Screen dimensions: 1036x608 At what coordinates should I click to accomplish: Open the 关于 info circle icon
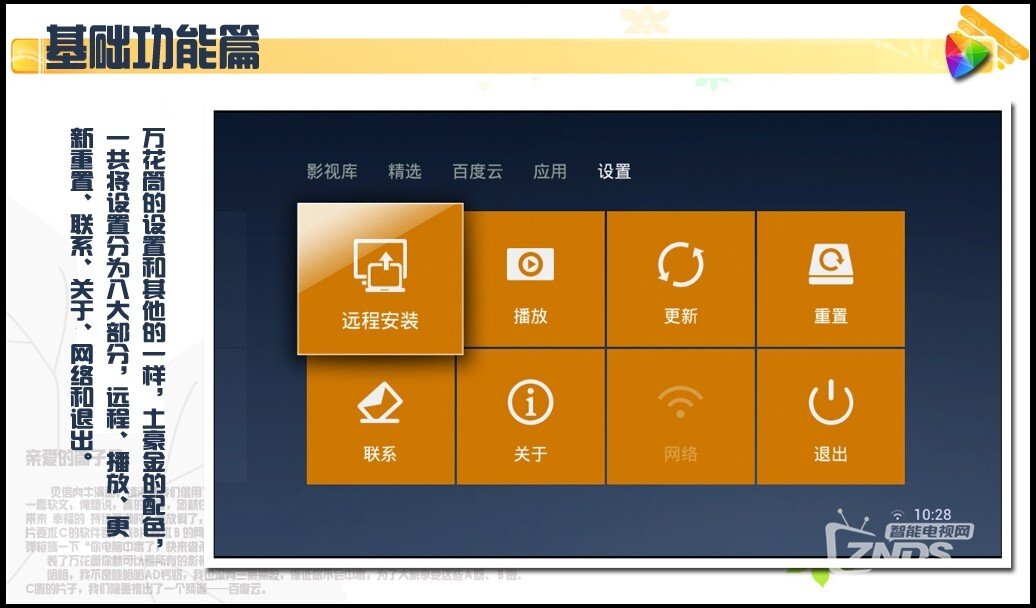(530, 402)
